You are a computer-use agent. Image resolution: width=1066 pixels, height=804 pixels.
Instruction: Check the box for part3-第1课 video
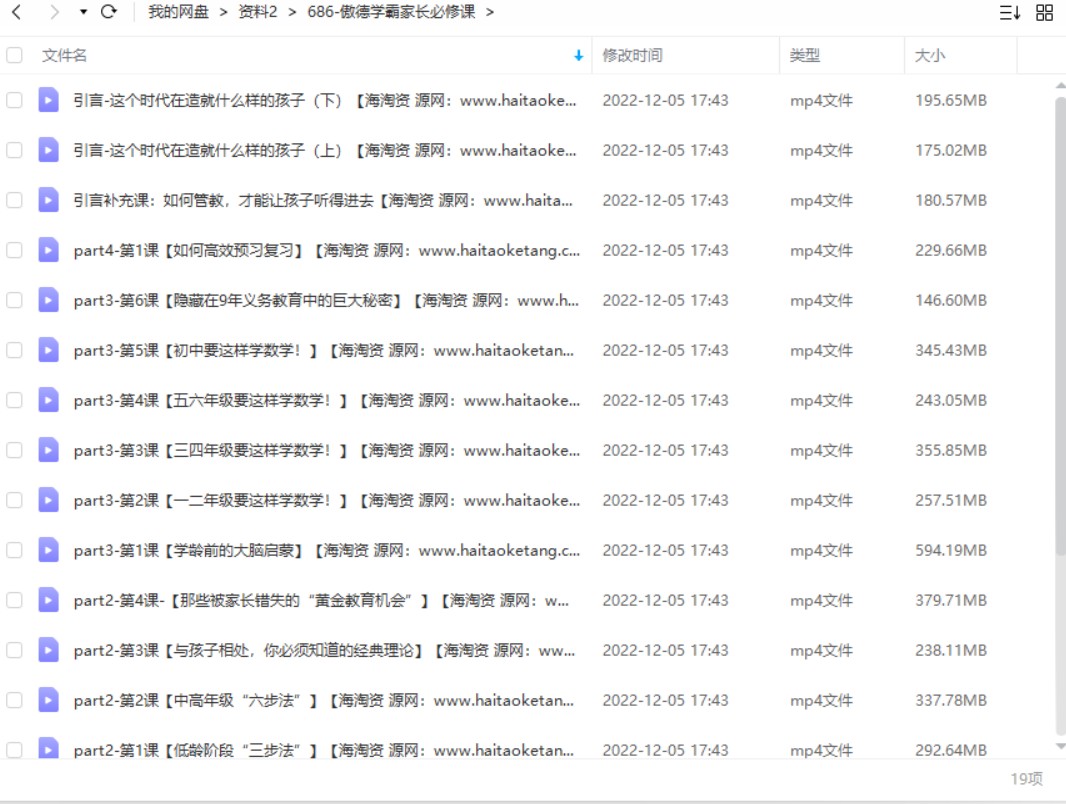point(14,550)
